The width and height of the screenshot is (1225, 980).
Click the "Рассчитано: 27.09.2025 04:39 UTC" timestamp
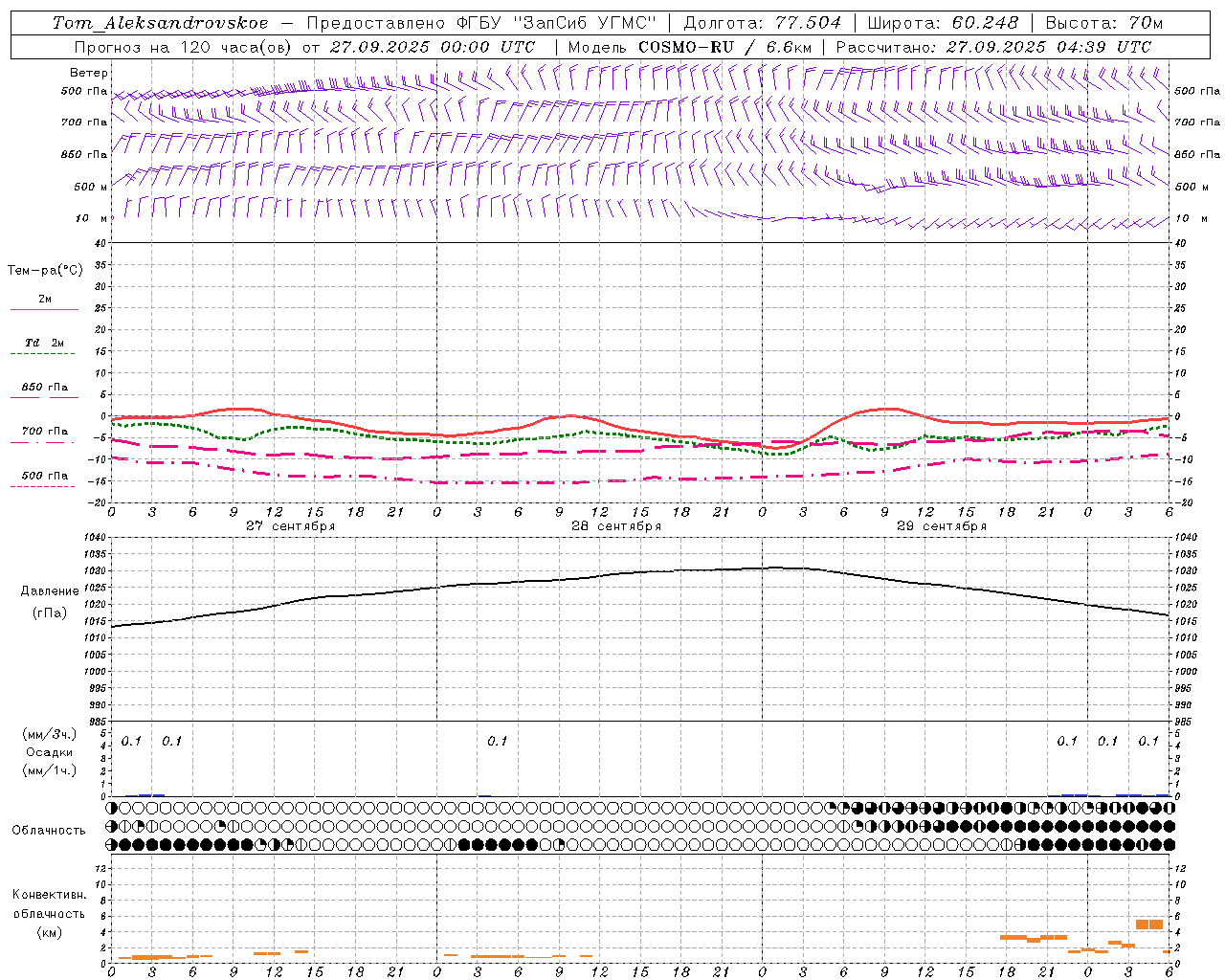point(993,47)
